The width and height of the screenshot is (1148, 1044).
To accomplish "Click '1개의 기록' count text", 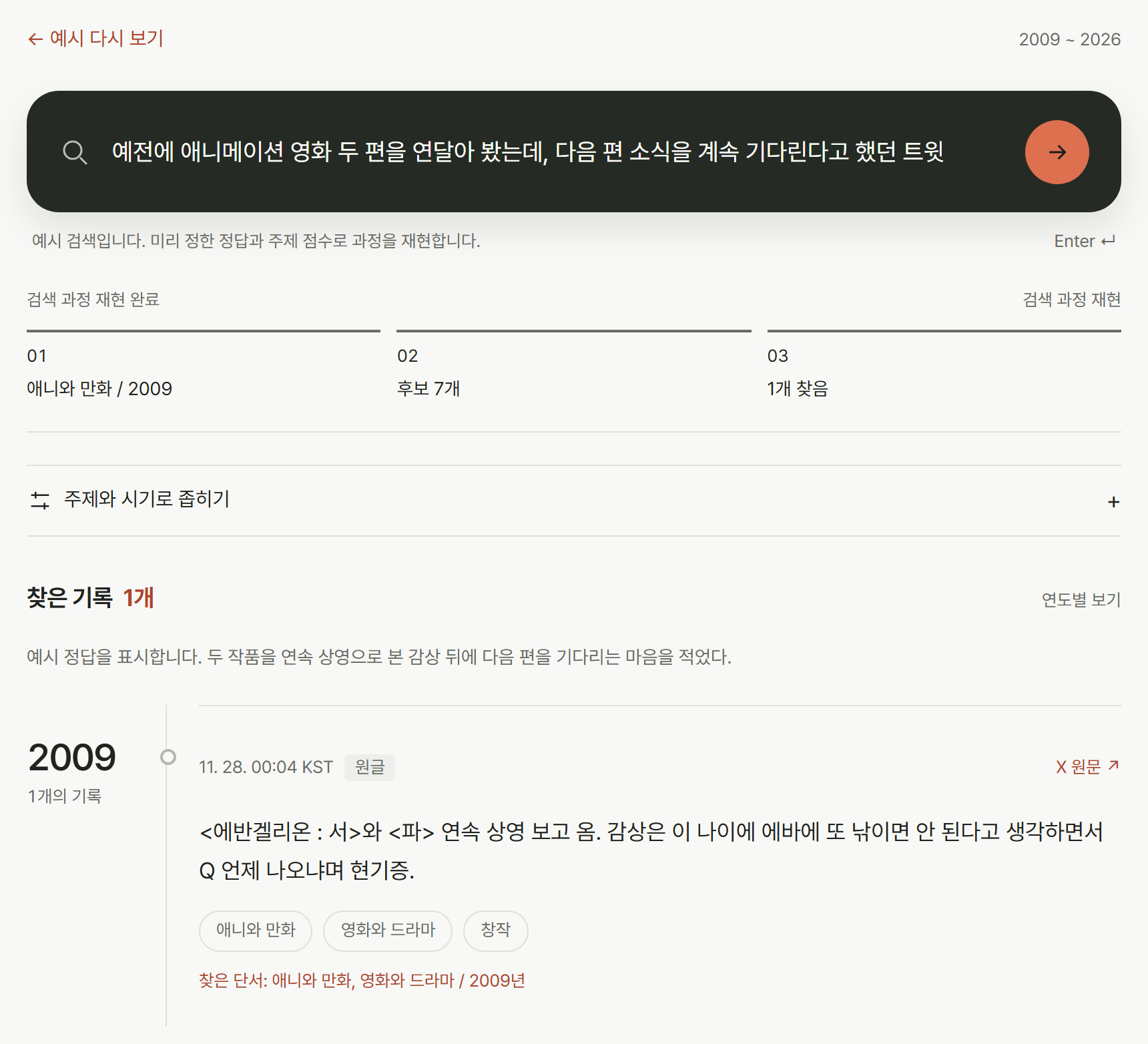I will pos(65,796).
